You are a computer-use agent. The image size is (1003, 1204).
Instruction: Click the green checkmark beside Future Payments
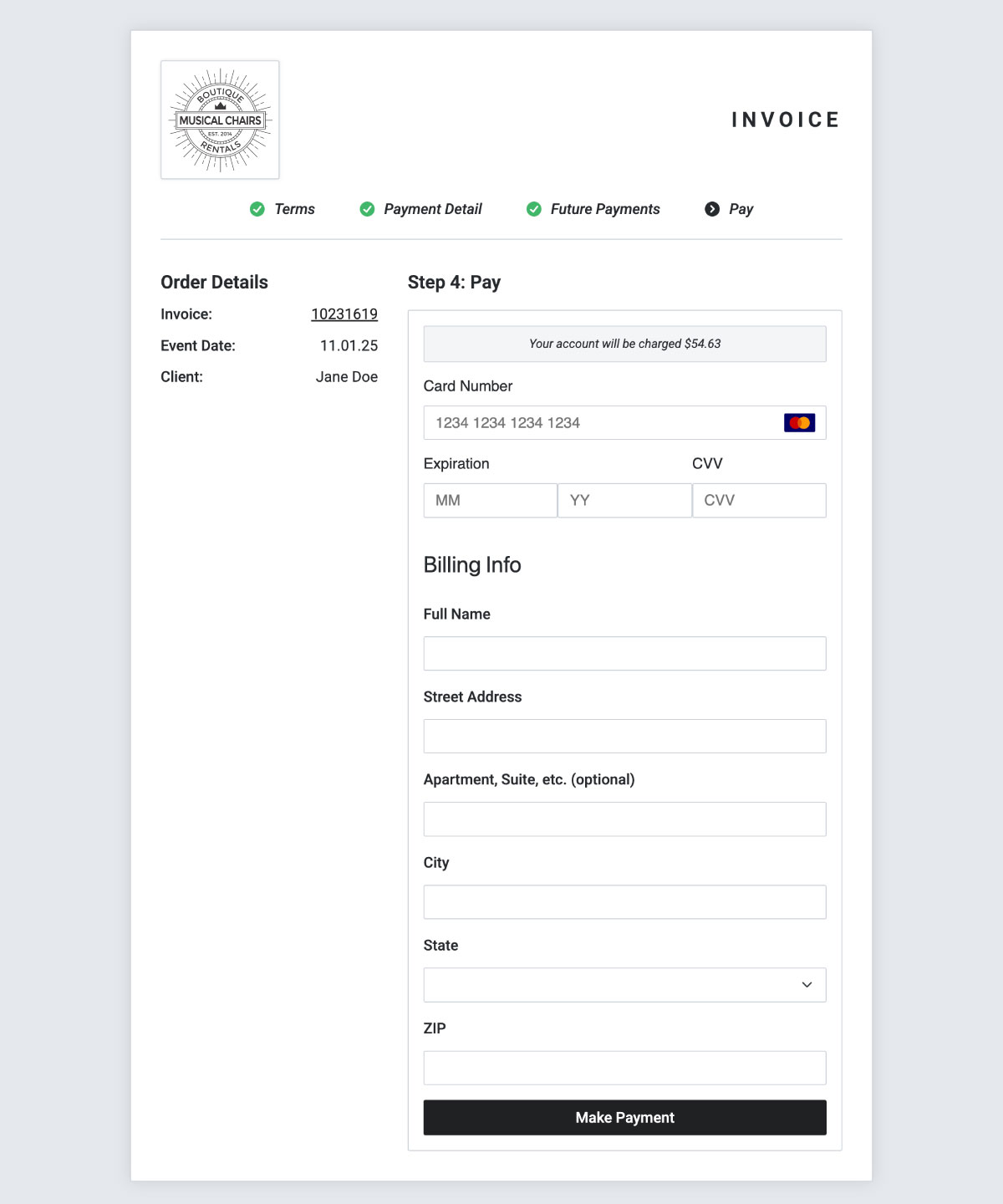pyautogui.click(x=534, y=209)
